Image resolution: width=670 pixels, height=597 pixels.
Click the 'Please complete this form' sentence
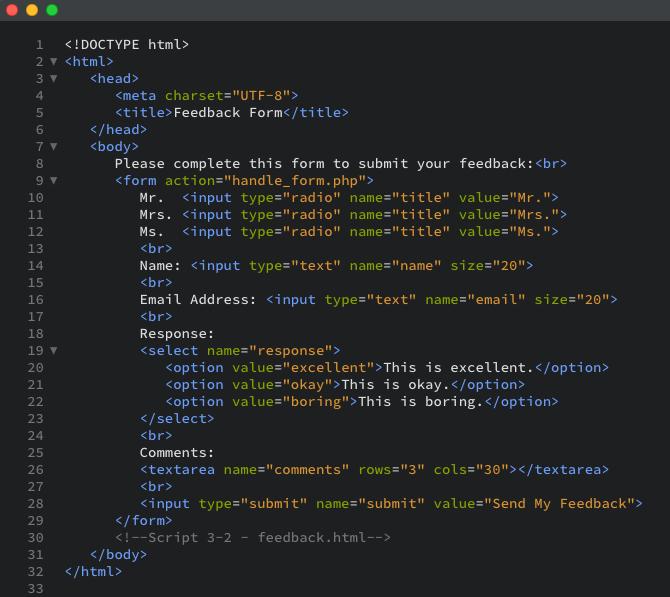pos(324,164)
